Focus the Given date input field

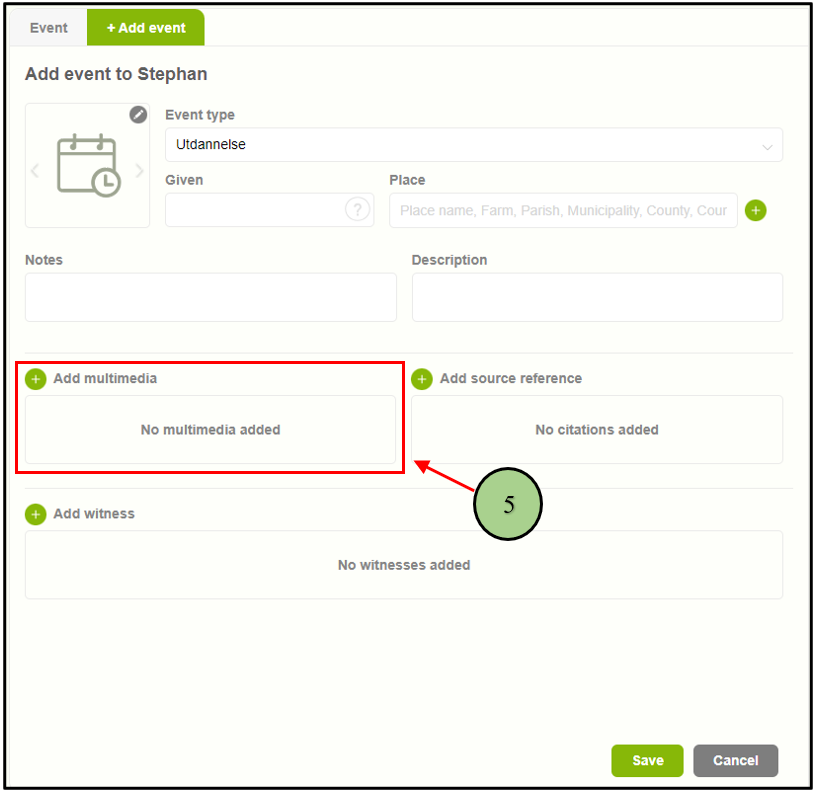point(255,210)
